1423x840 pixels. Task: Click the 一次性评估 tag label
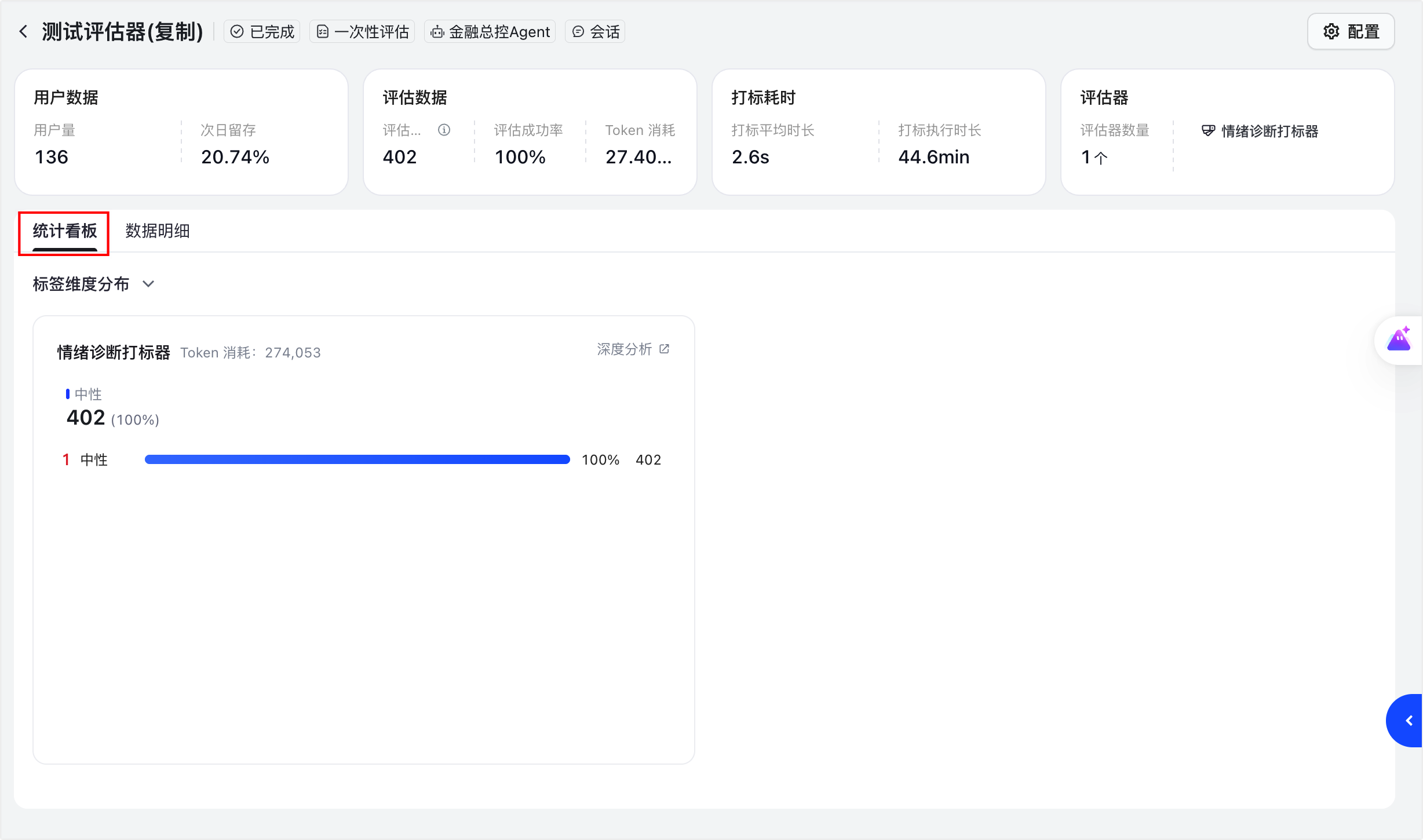click(x=371, y=31)
